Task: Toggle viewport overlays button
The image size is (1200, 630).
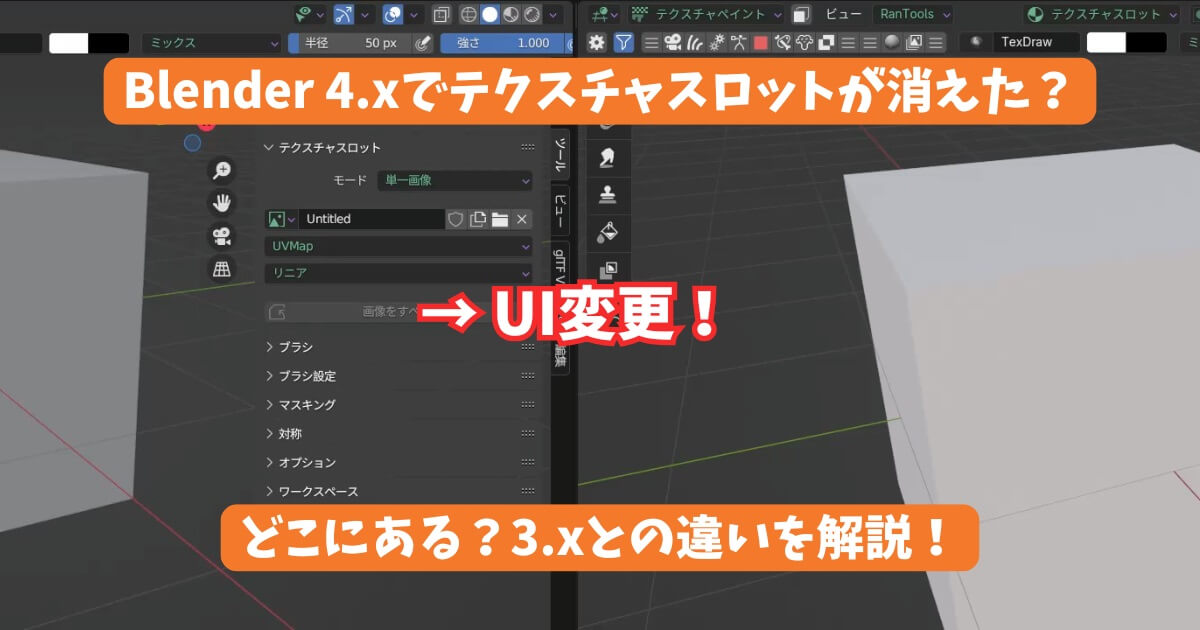Action: [392, 14]
